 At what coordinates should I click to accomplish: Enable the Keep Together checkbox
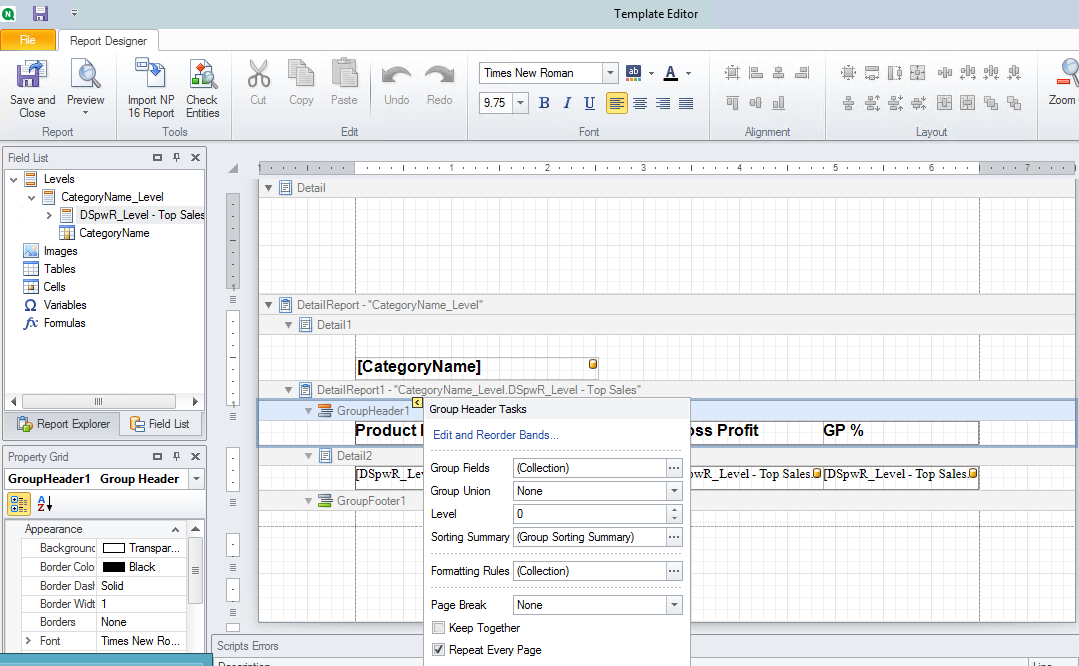(437, 626)
